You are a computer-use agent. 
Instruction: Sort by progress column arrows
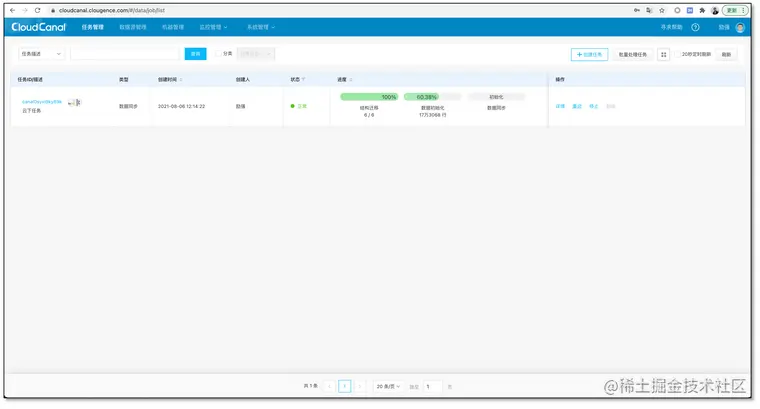[350, 79]
